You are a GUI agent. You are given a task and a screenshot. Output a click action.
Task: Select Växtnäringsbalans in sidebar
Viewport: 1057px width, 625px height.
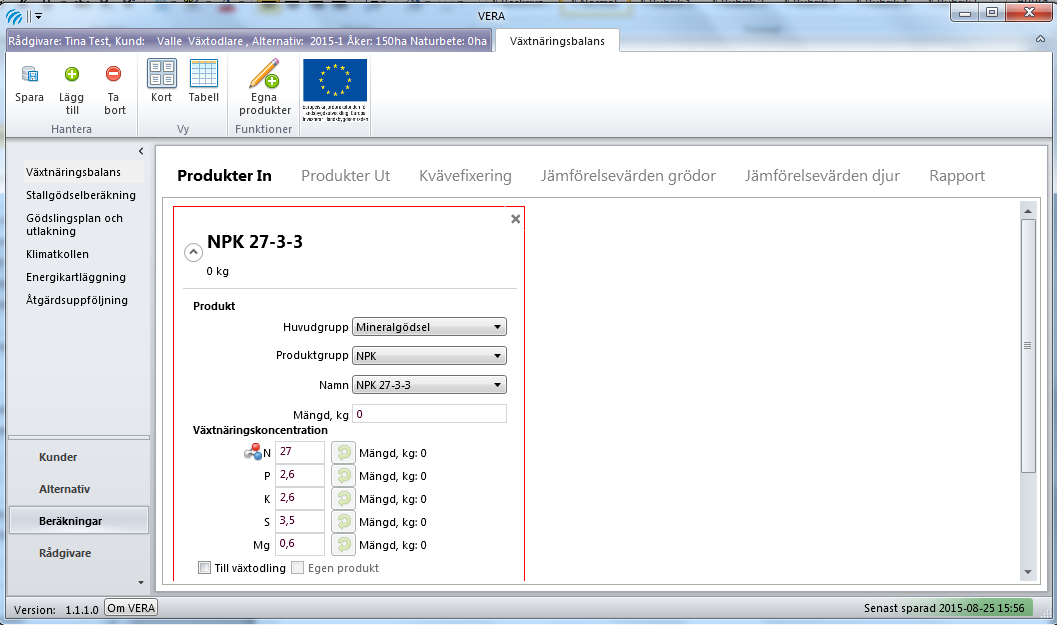pyautogui.click(x=73, y=172)
